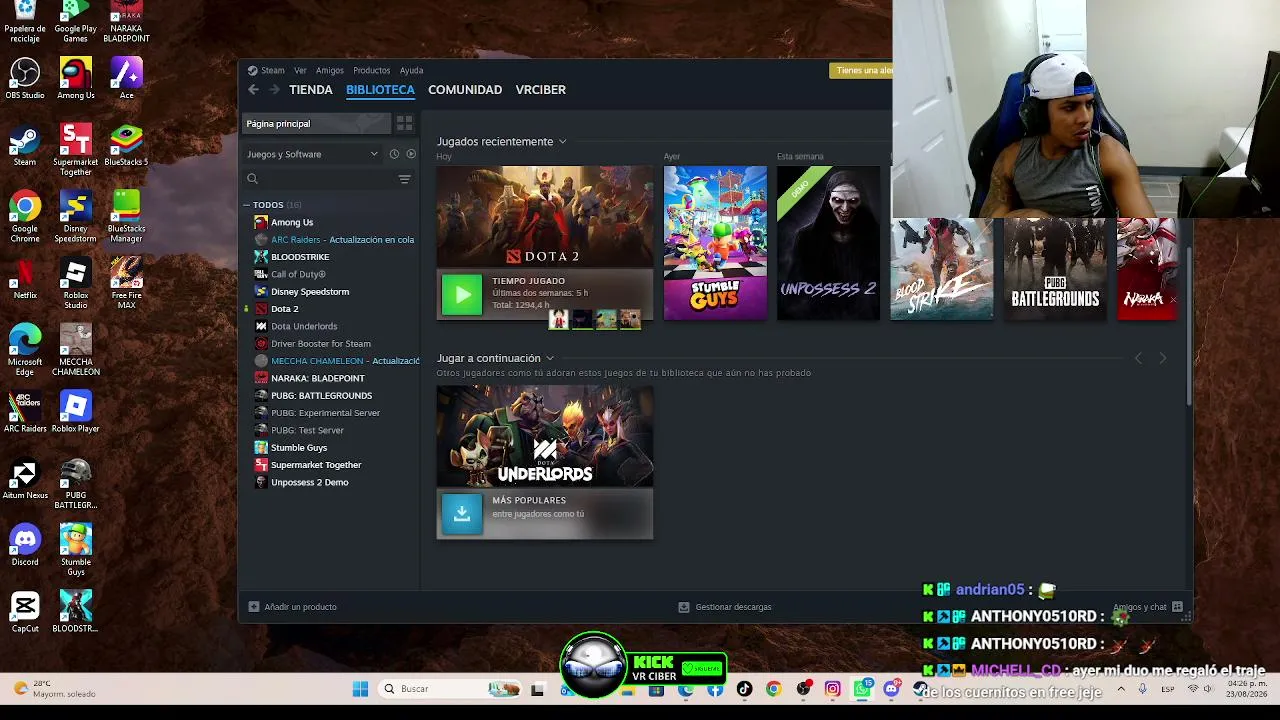Open the Amigos y chat grid icon

coord(1177,607)
